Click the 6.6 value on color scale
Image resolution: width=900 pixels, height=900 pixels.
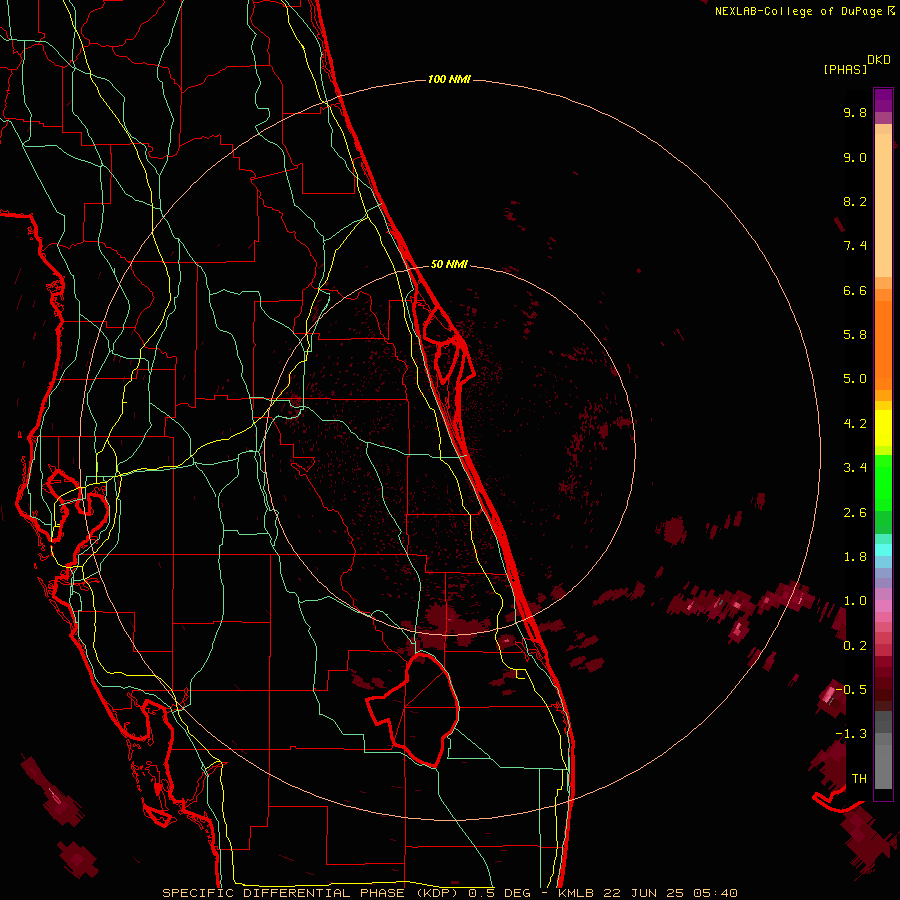[855, 290]
